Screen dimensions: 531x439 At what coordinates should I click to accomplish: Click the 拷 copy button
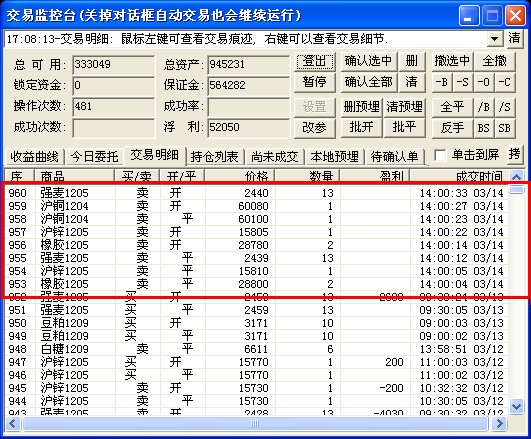514,154
